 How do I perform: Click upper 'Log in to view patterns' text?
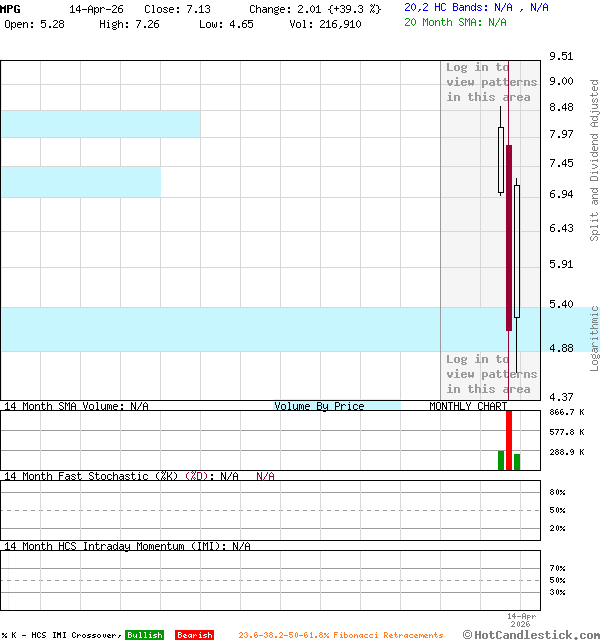[x=491, y=82]
